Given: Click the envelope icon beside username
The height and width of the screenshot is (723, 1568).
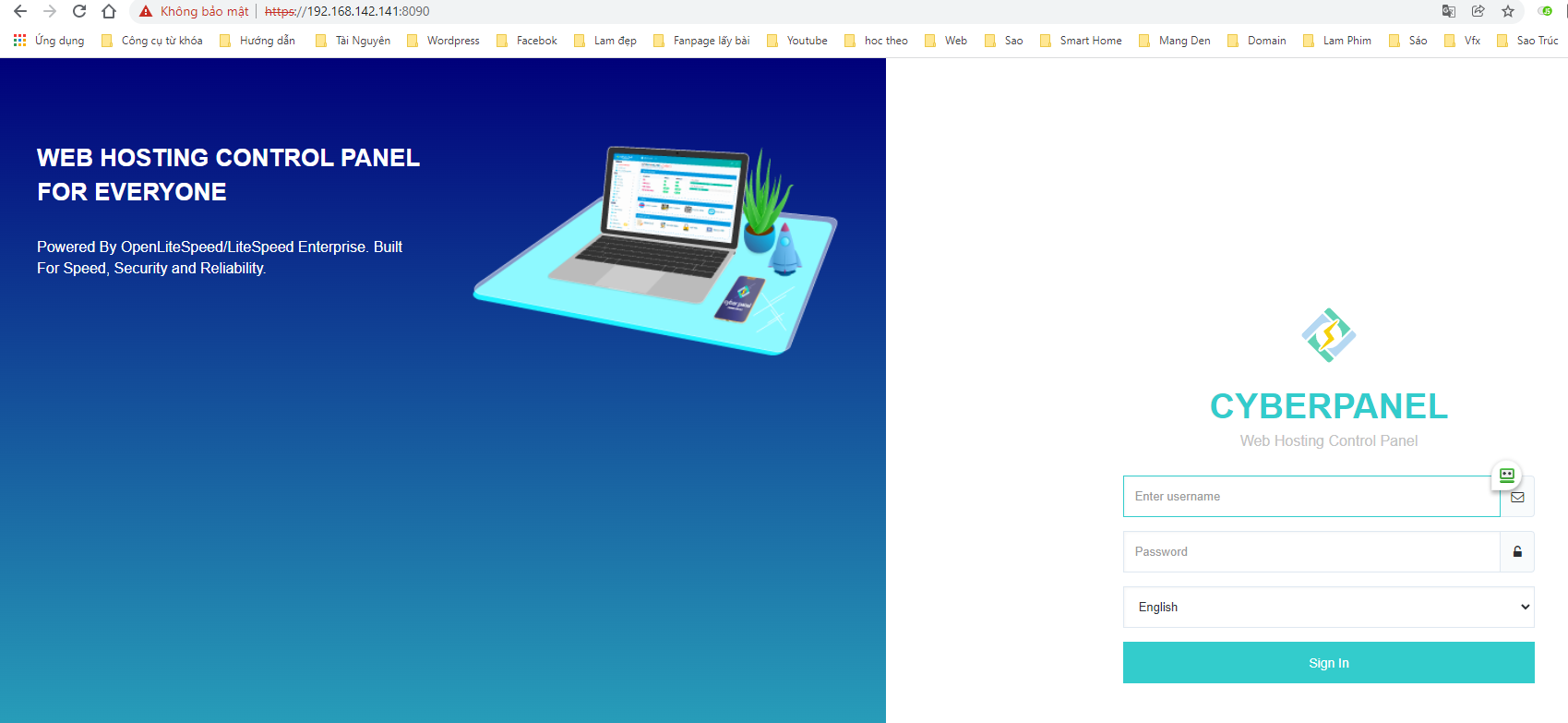Looking at the screenshot, I should point(1517,497).
